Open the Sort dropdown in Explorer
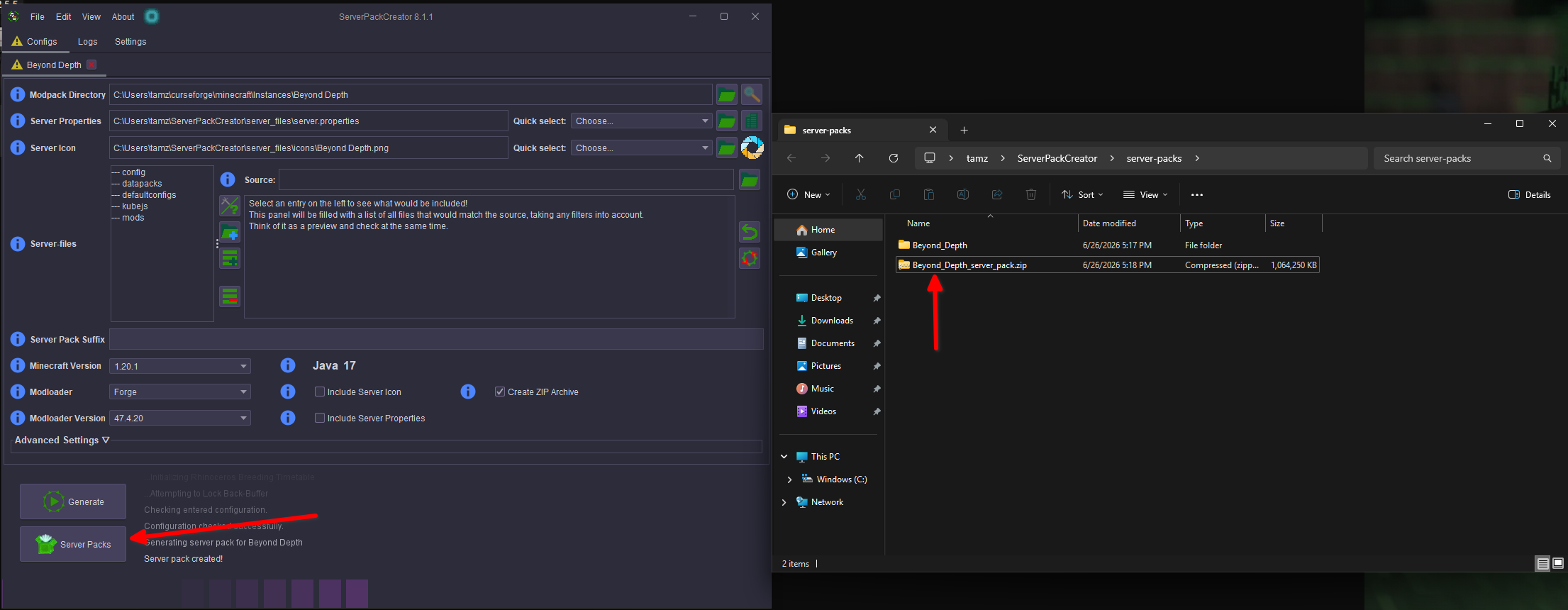This screenshot has height=610, width=1568. 1082,194
